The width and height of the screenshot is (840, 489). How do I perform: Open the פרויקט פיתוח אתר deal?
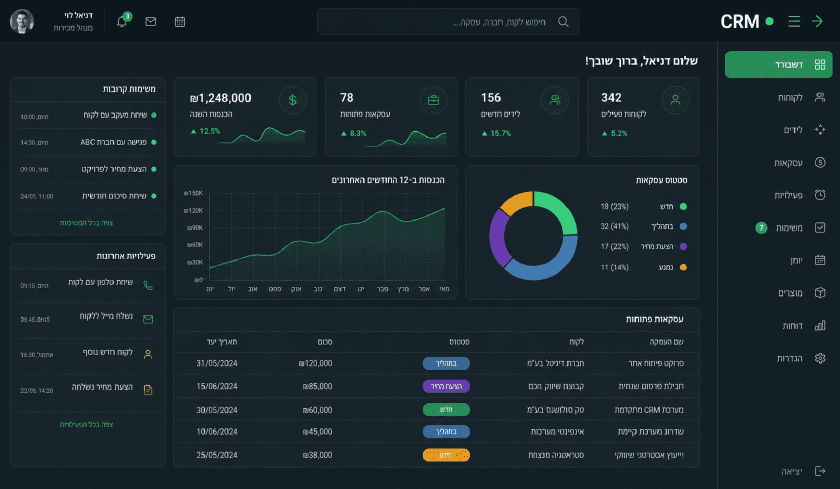click(x=656, y=364)
